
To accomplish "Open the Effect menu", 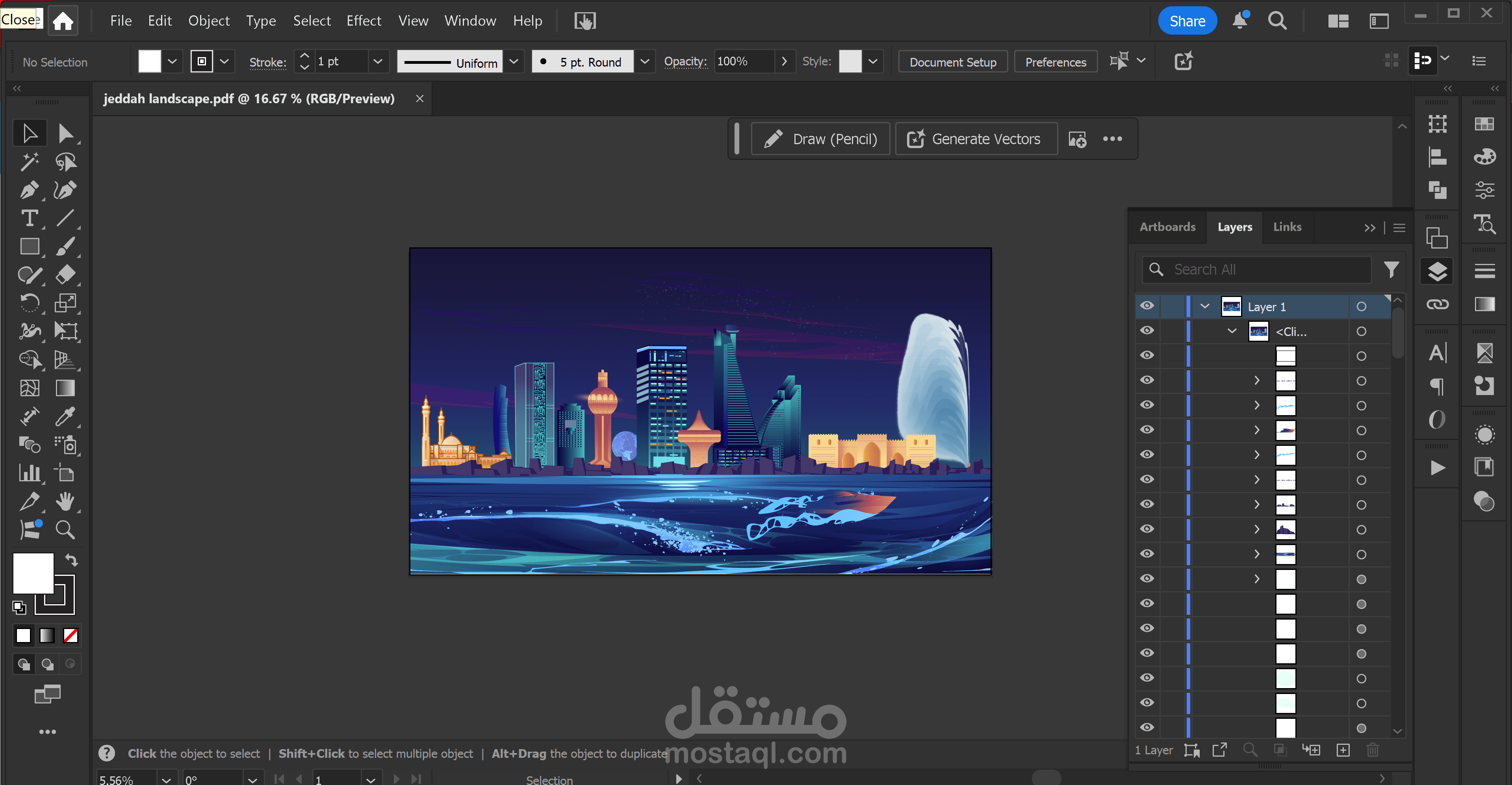I will [363, 21].
